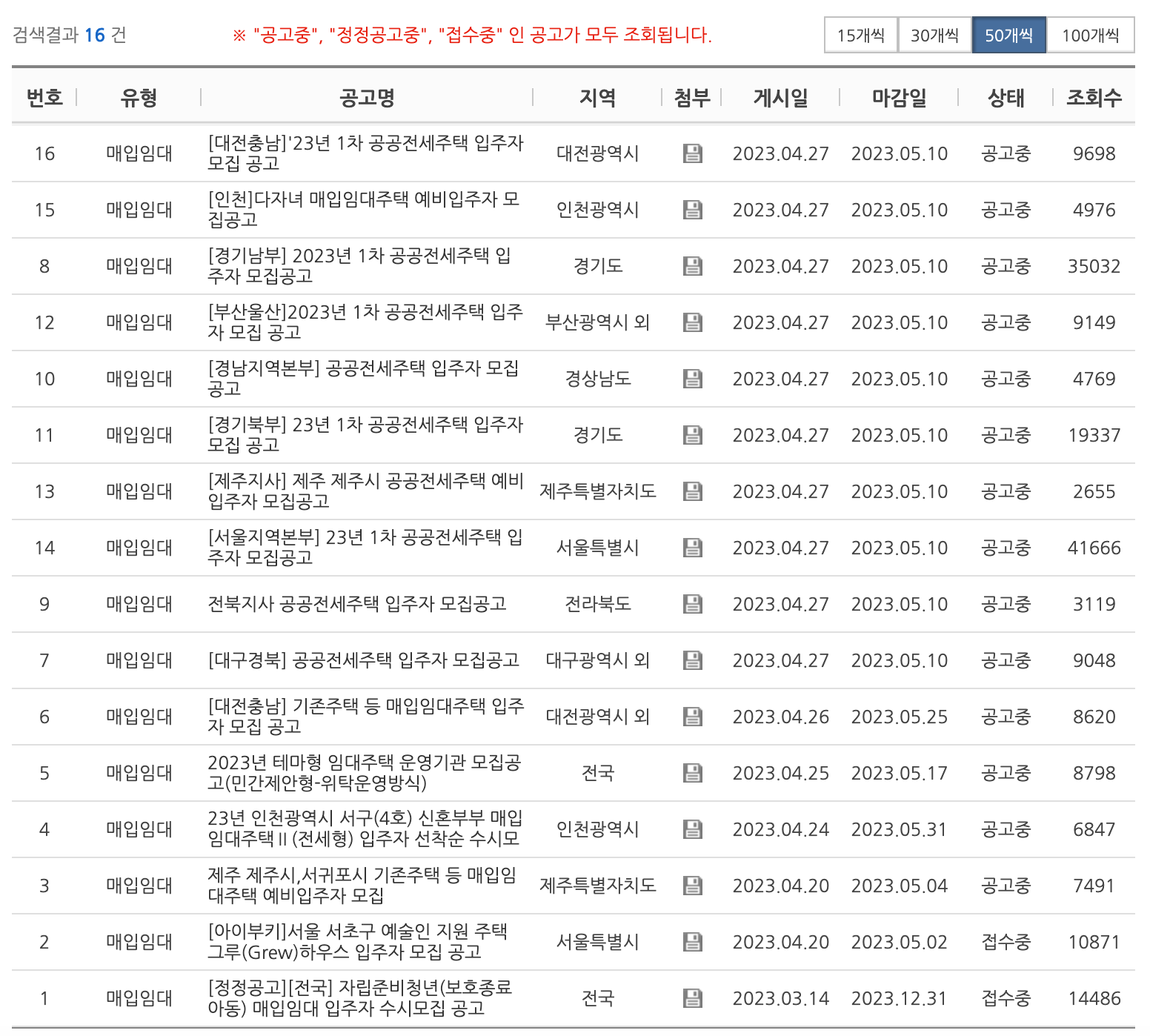Open notice [대구경북] 공공전세주택 입주자 모집공고
Image resolution: width=1150 pixels, height=1036 pixels.
click(x=364, y=660)
